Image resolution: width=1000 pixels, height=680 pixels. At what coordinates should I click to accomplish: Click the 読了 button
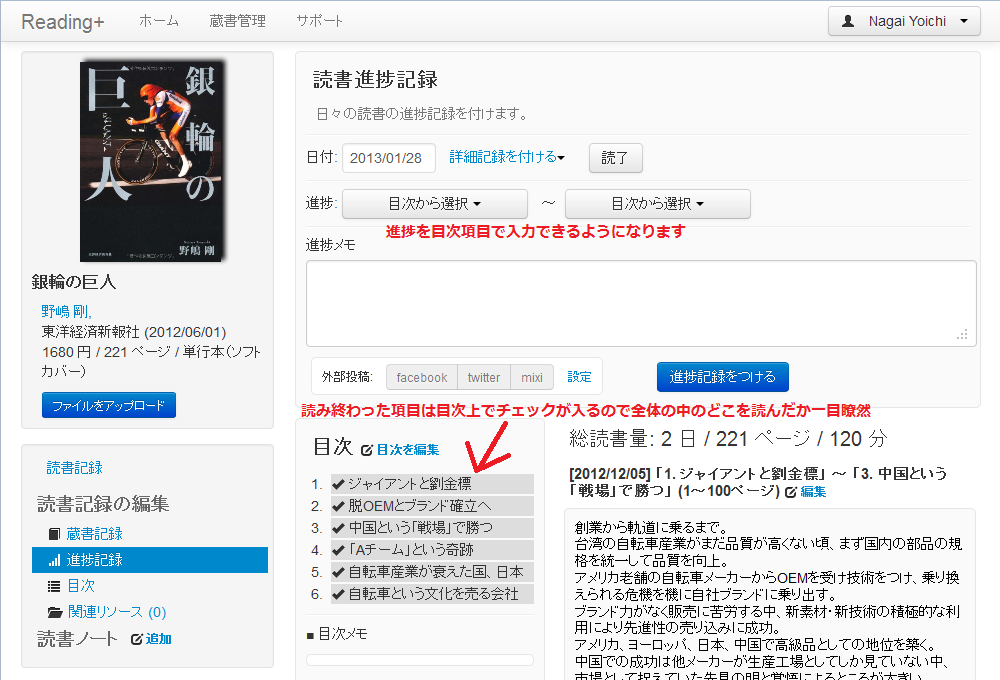point(615,158)
